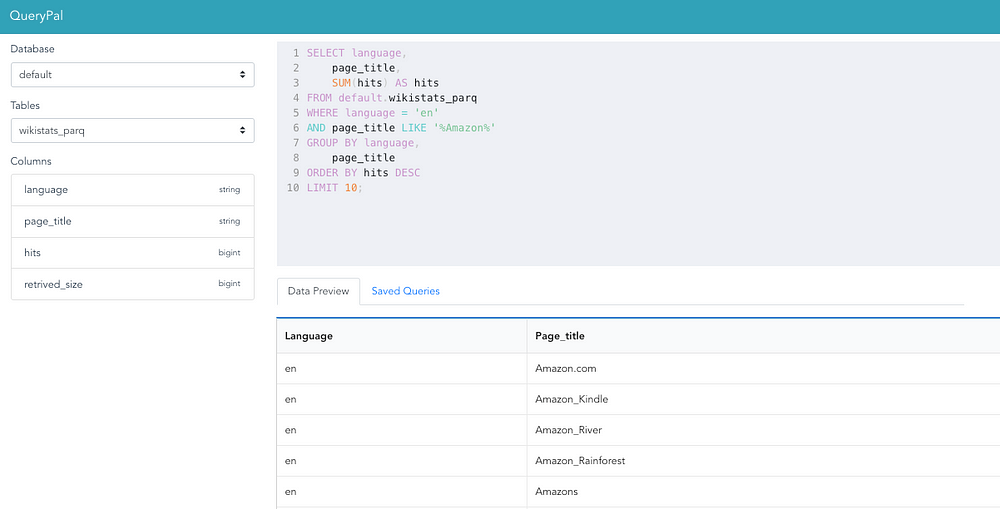Click line number 10 in editor gutter

pyautogui.click(x=293, y=188)
